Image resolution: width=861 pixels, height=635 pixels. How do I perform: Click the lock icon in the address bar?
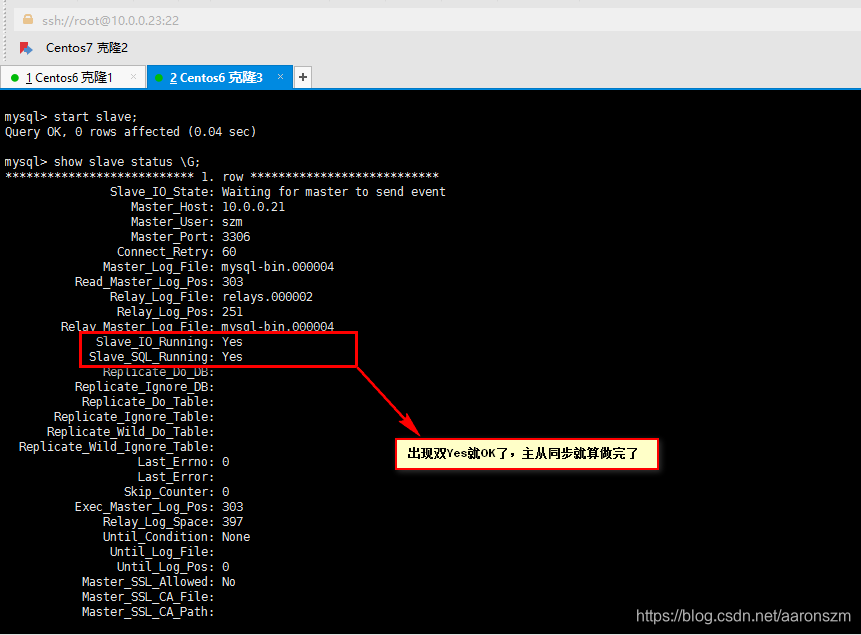27,20
